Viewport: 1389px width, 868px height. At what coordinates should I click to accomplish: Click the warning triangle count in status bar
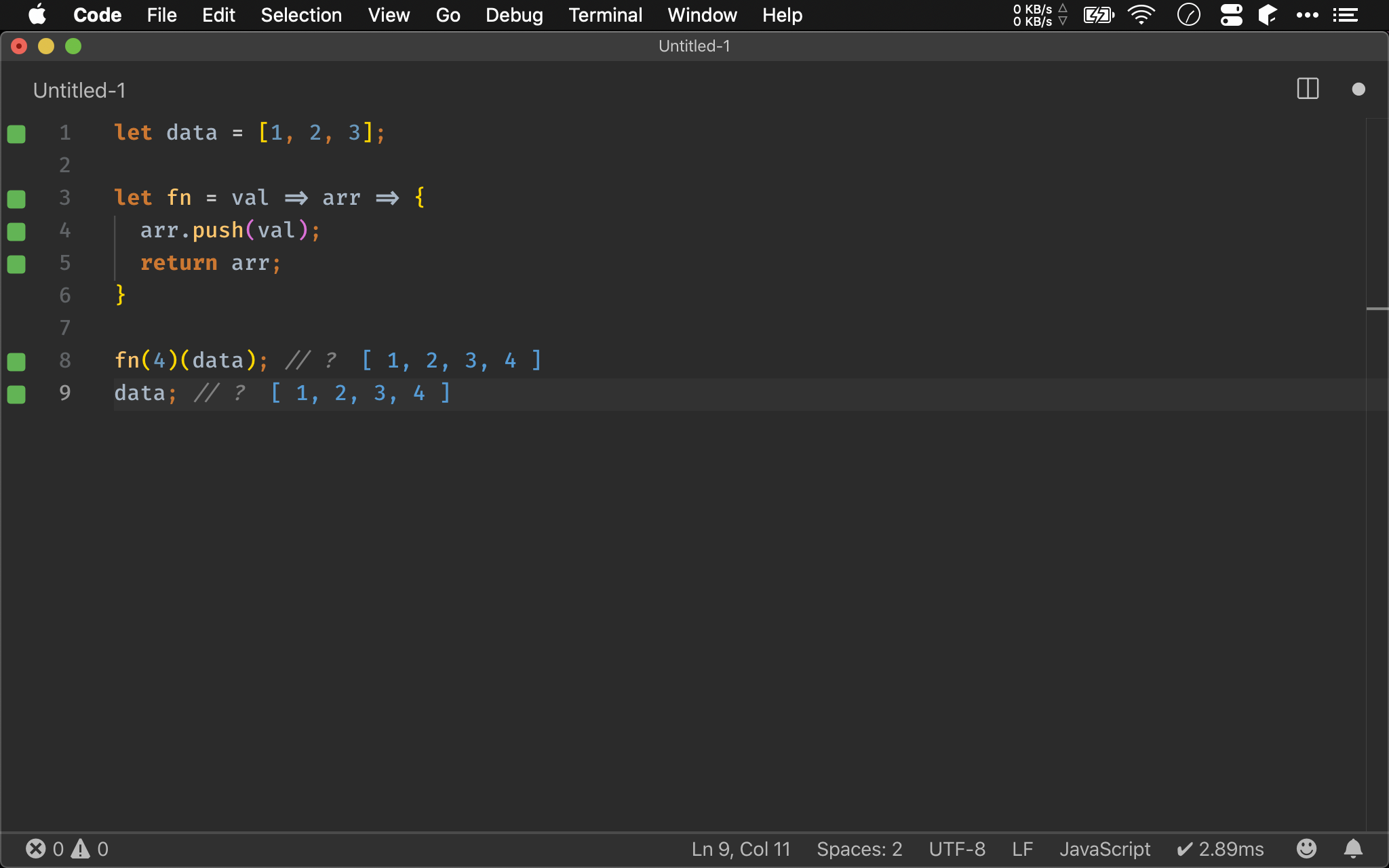(90, 849)
